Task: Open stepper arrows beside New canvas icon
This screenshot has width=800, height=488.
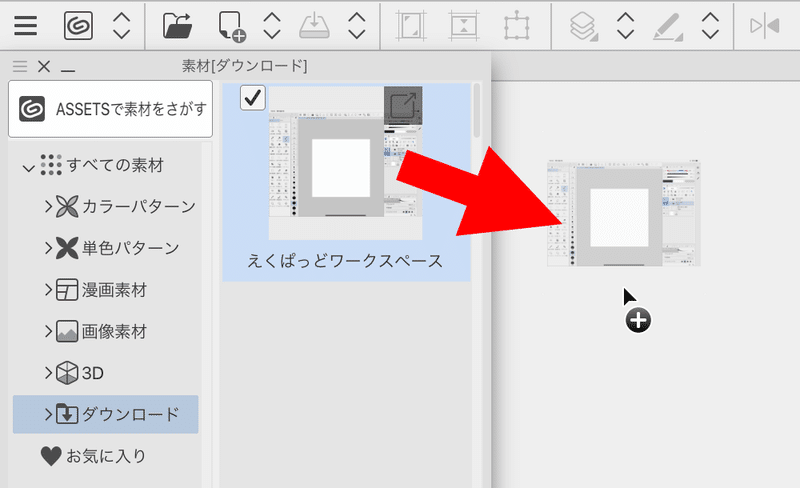Action: (x=272, y=26)
